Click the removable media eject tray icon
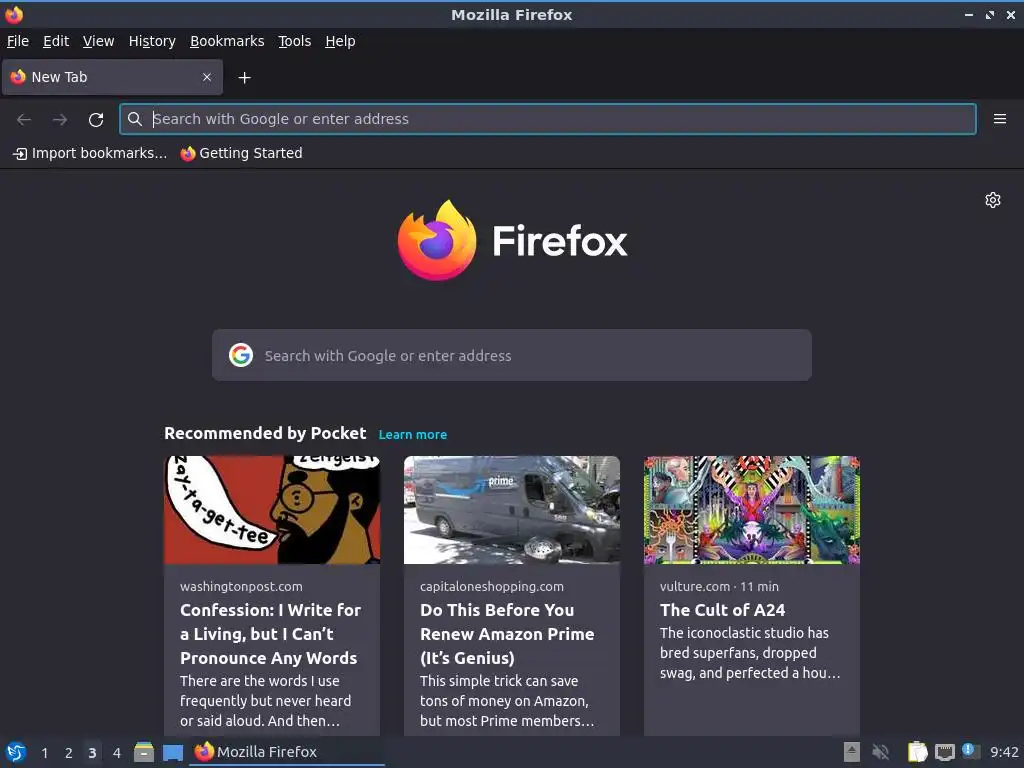The image size is (1024, 768). click(x=852, y=752)
